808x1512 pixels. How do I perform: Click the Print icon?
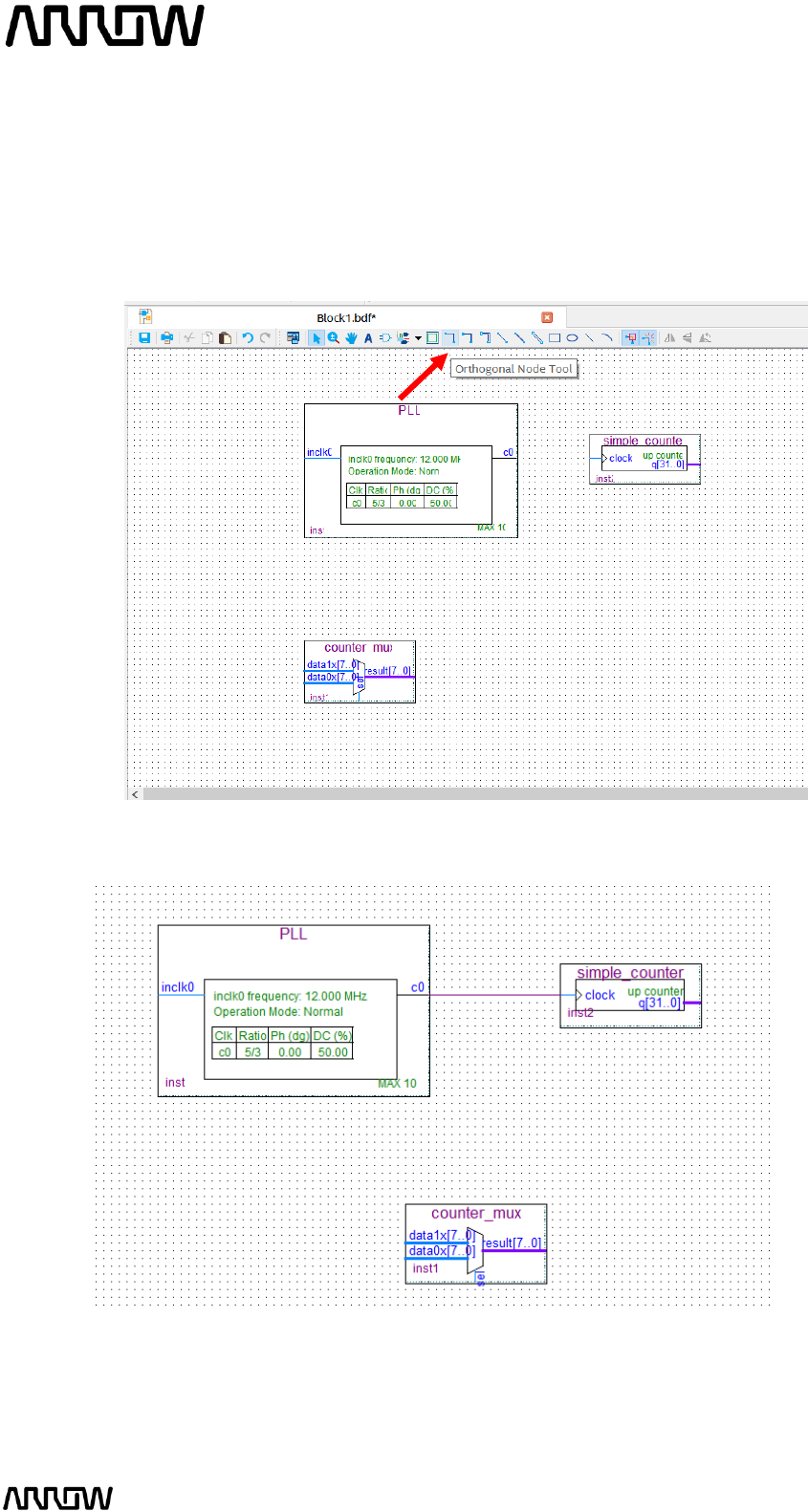[167, 337]
